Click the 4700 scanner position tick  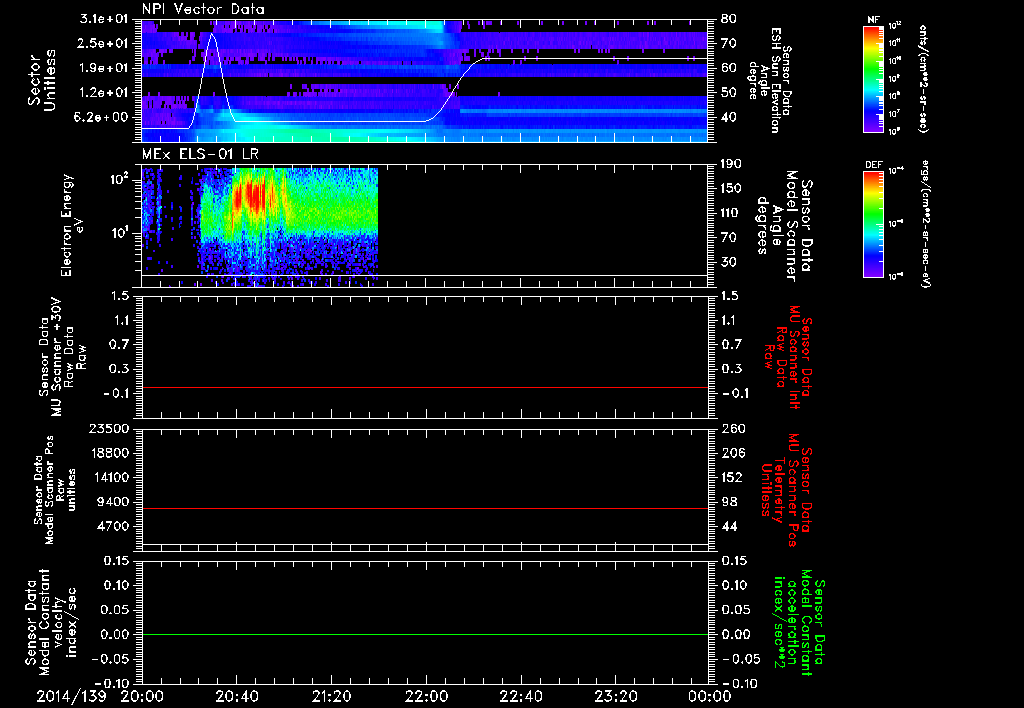click(x=112, y=526)
